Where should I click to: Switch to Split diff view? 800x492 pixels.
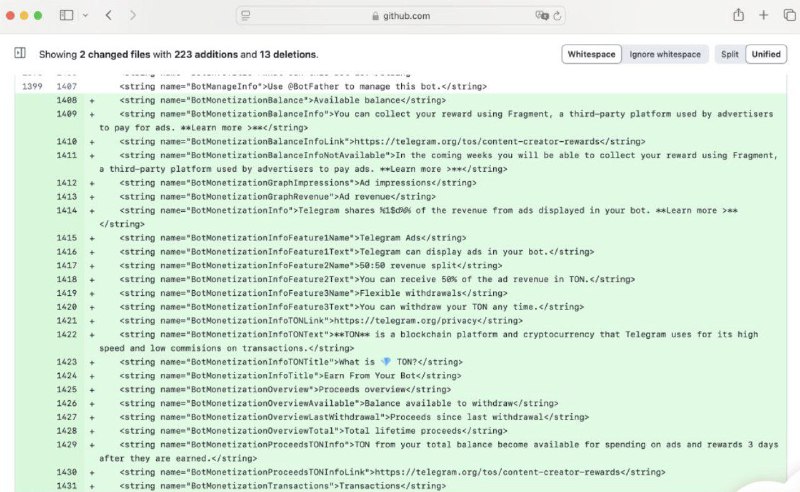730,54
